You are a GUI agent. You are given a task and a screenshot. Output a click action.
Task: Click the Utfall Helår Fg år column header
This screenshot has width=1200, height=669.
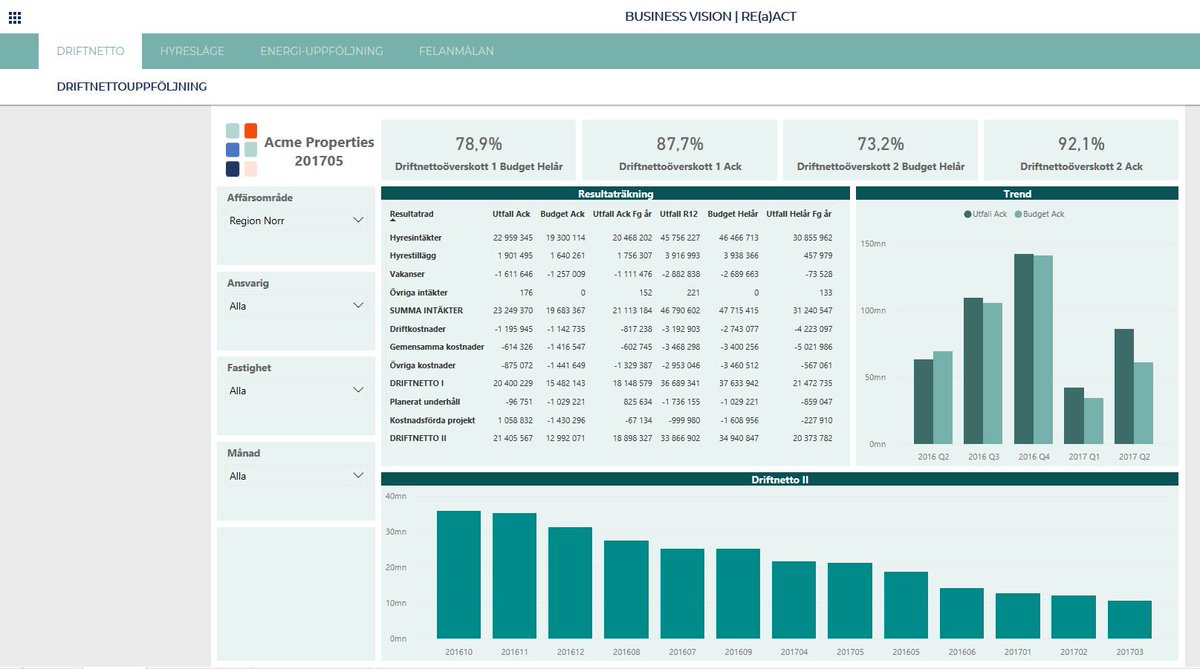click(x=799, y=214)
